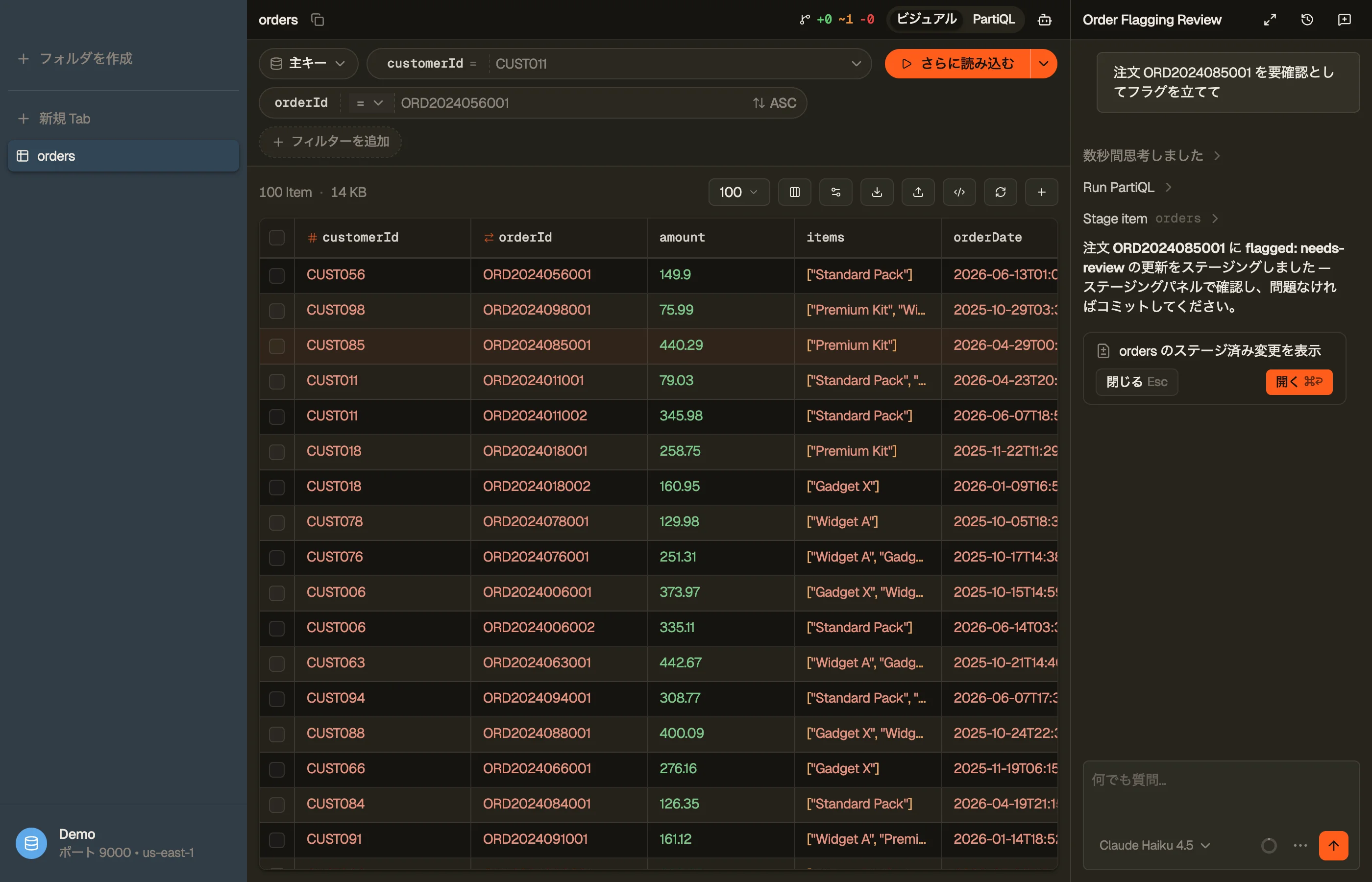Toggle ASC sort order
The height and width of the screenshot is (882, 1372).
[x=774, y=103]
